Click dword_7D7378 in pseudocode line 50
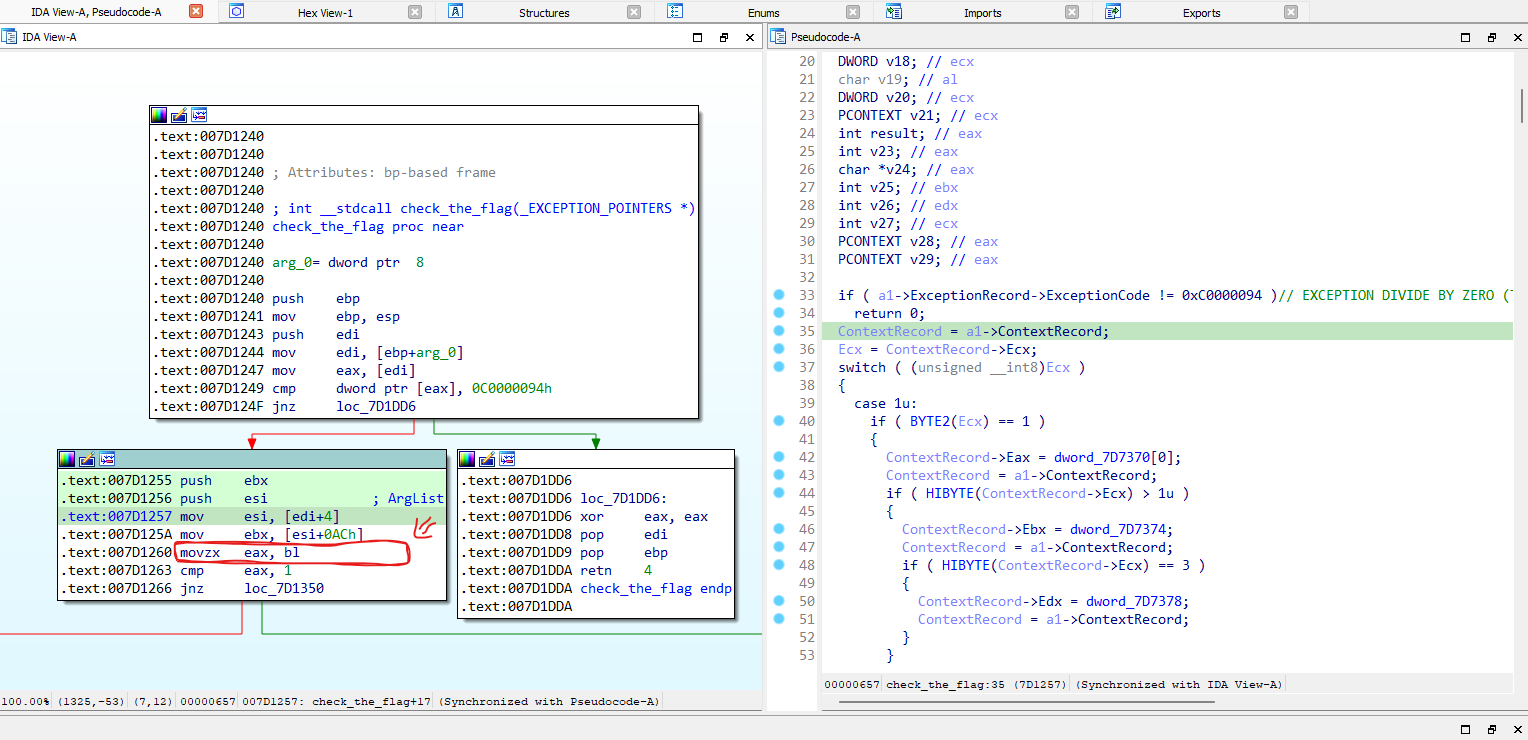This screenshot has width=1528, height=740. (1132, 601)
